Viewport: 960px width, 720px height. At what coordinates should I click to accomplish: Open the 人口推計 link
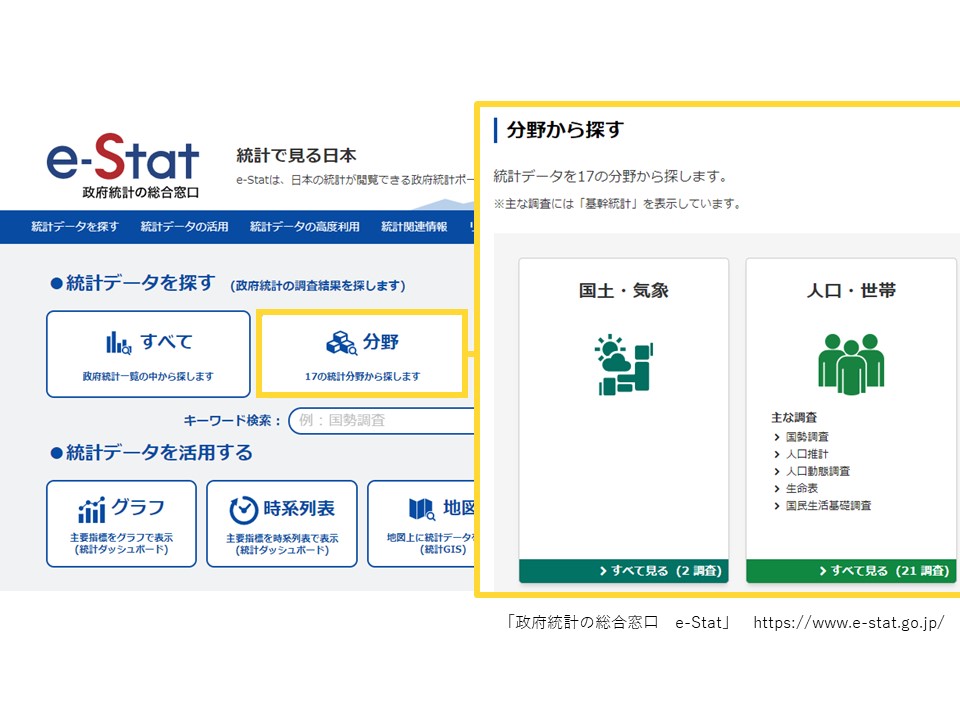[x=807, y=454]
